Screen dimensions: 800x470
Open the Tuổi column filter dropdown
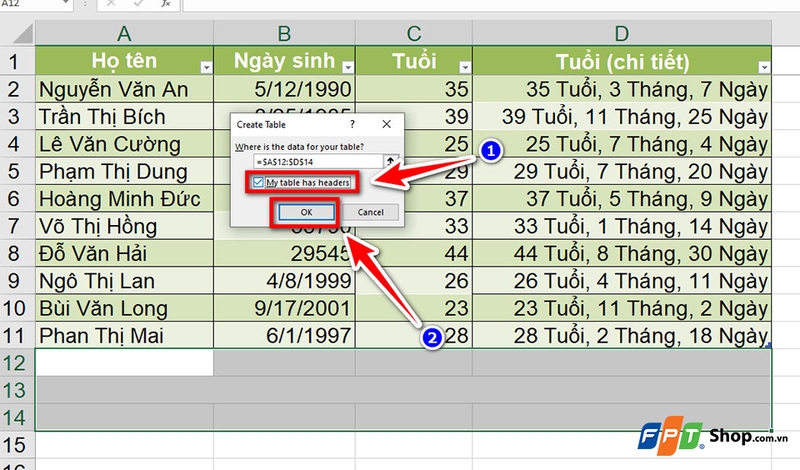(465, 67)
